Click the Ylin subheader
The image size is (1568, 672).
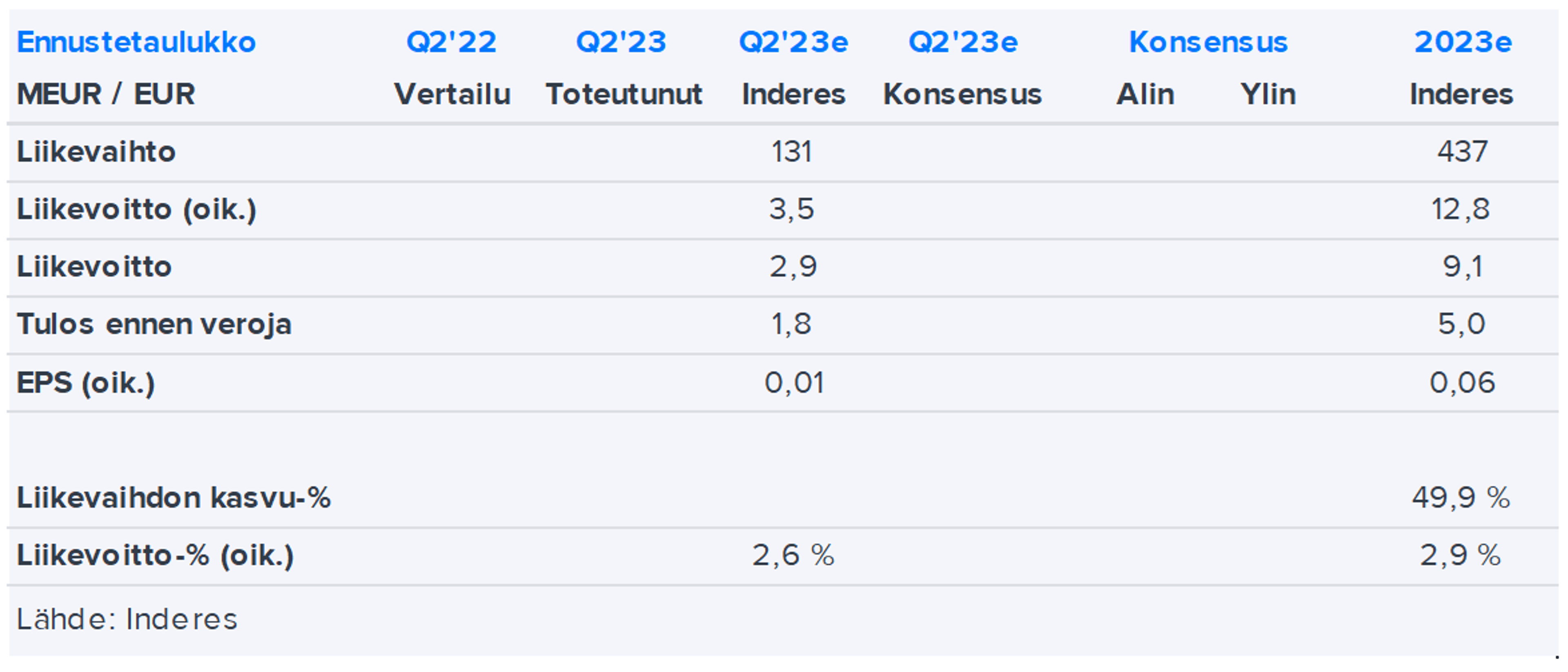pos(1268,94)
